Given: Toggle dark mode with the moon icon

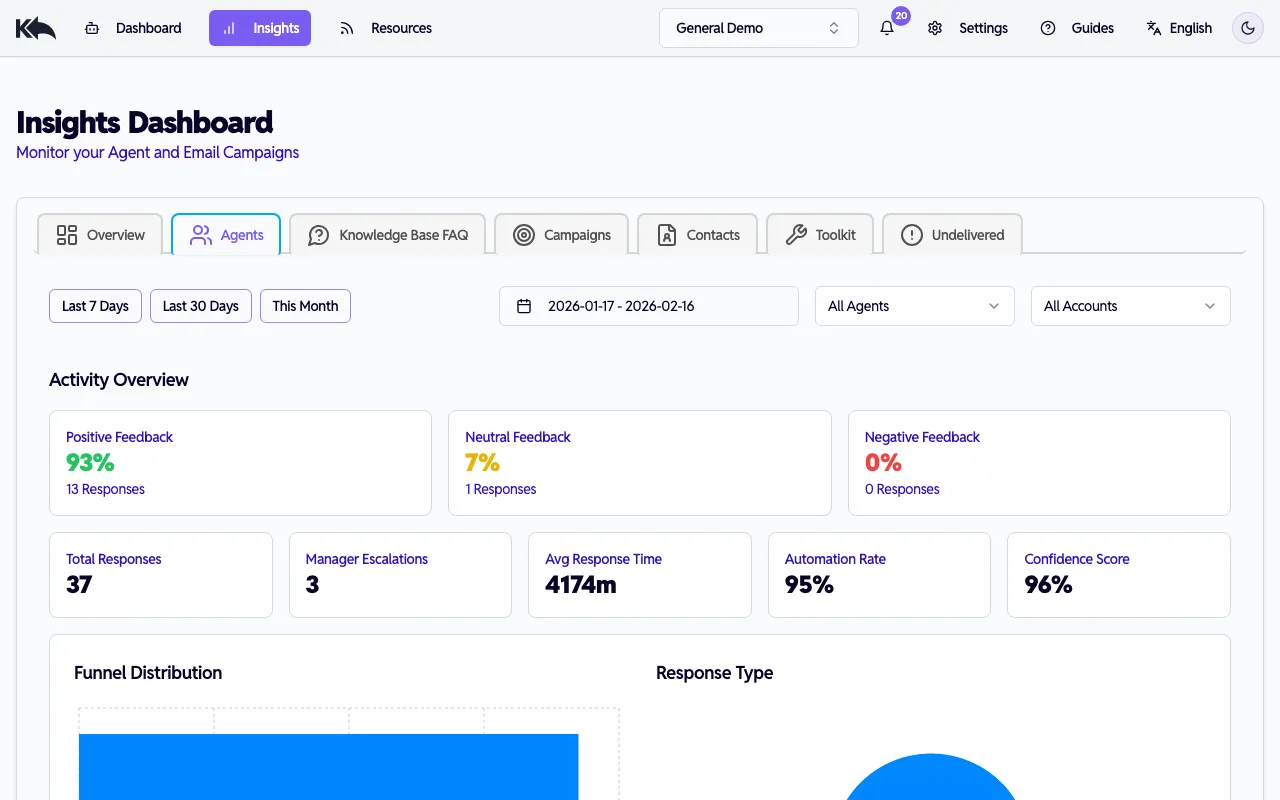Looking at the screenshot, I should [1247, 28].
